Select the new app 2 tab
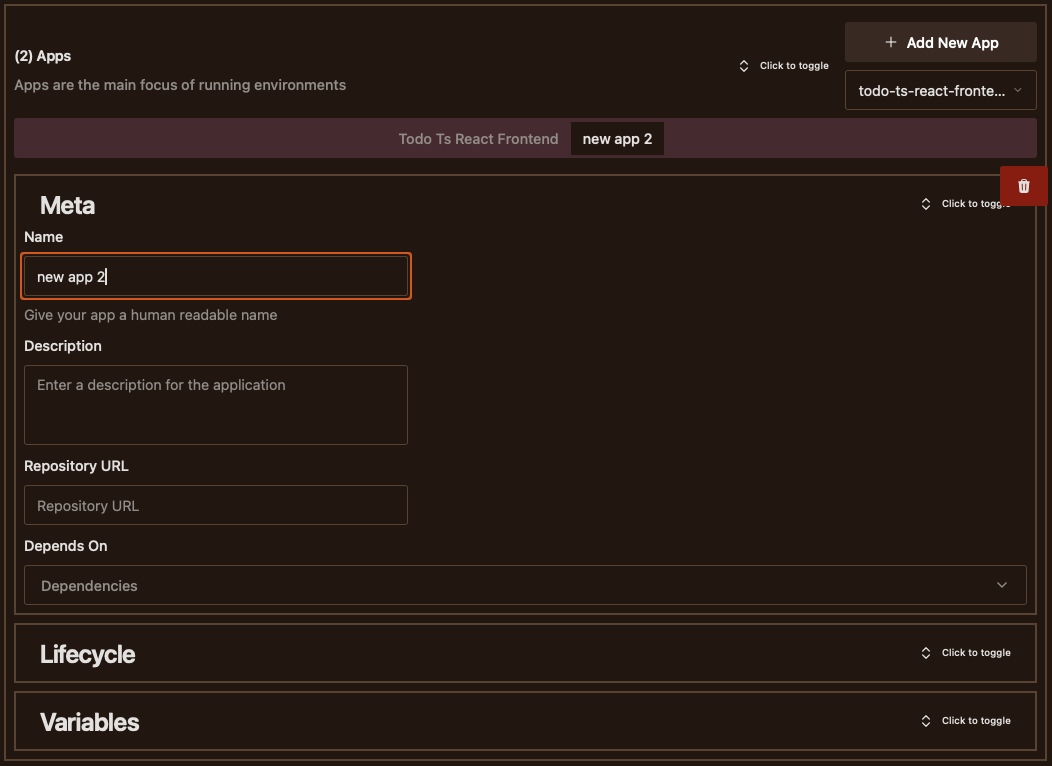 [617, 138]
